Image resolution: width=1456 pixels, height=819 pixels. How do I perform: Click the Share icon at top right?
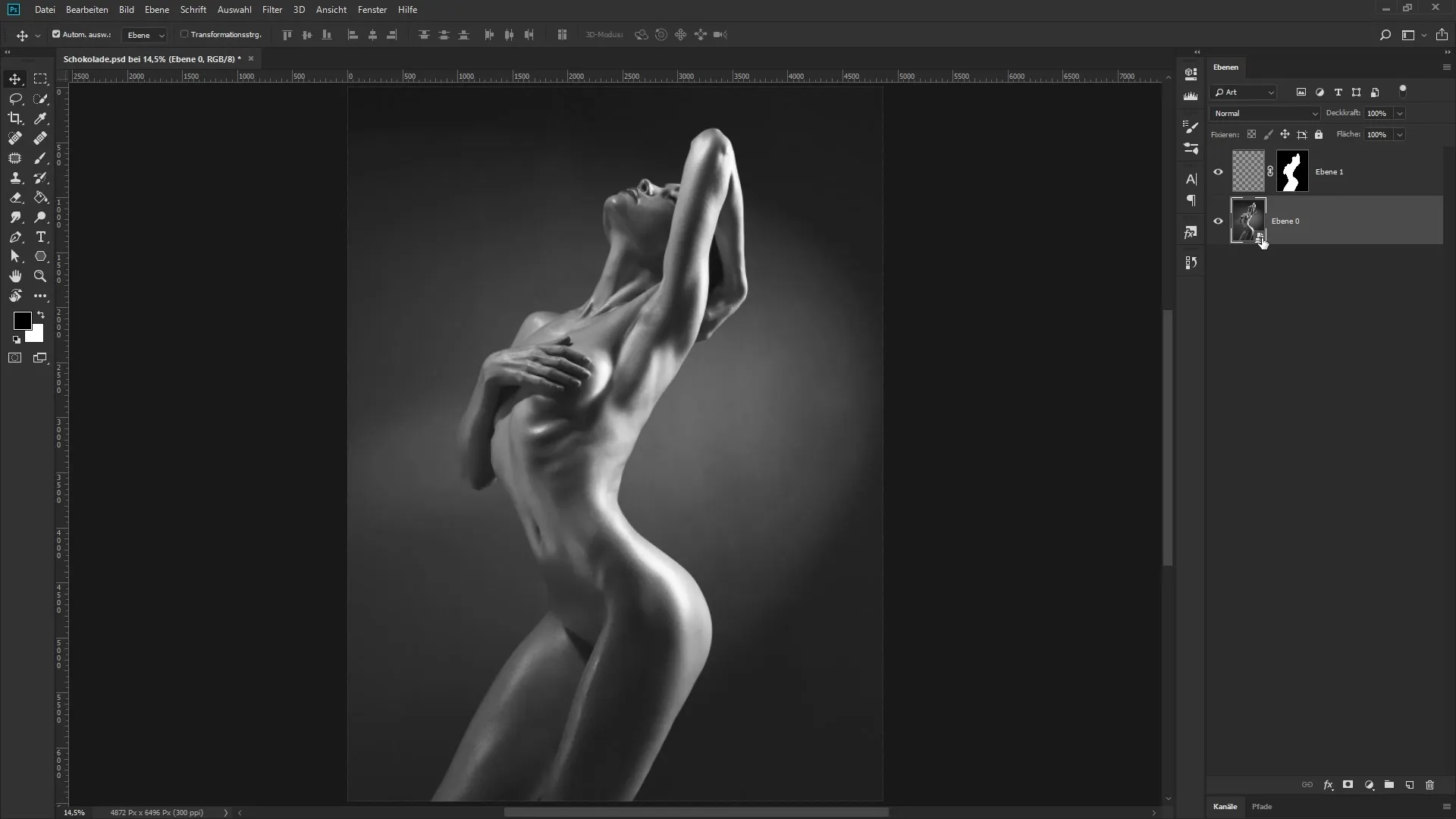click(1442, 35)
